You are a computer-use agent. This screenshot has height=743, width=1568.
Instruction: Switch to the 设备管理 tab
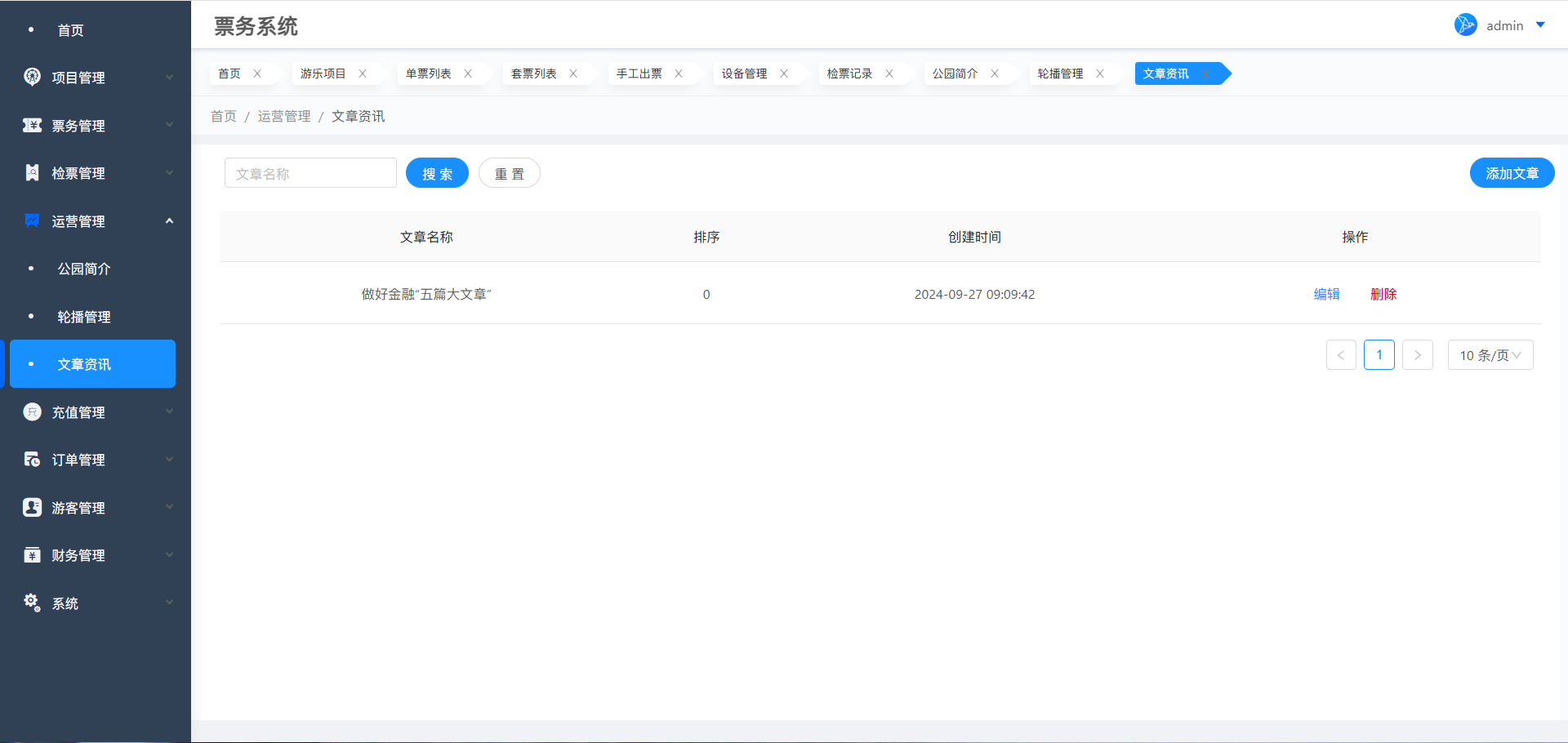744,73
